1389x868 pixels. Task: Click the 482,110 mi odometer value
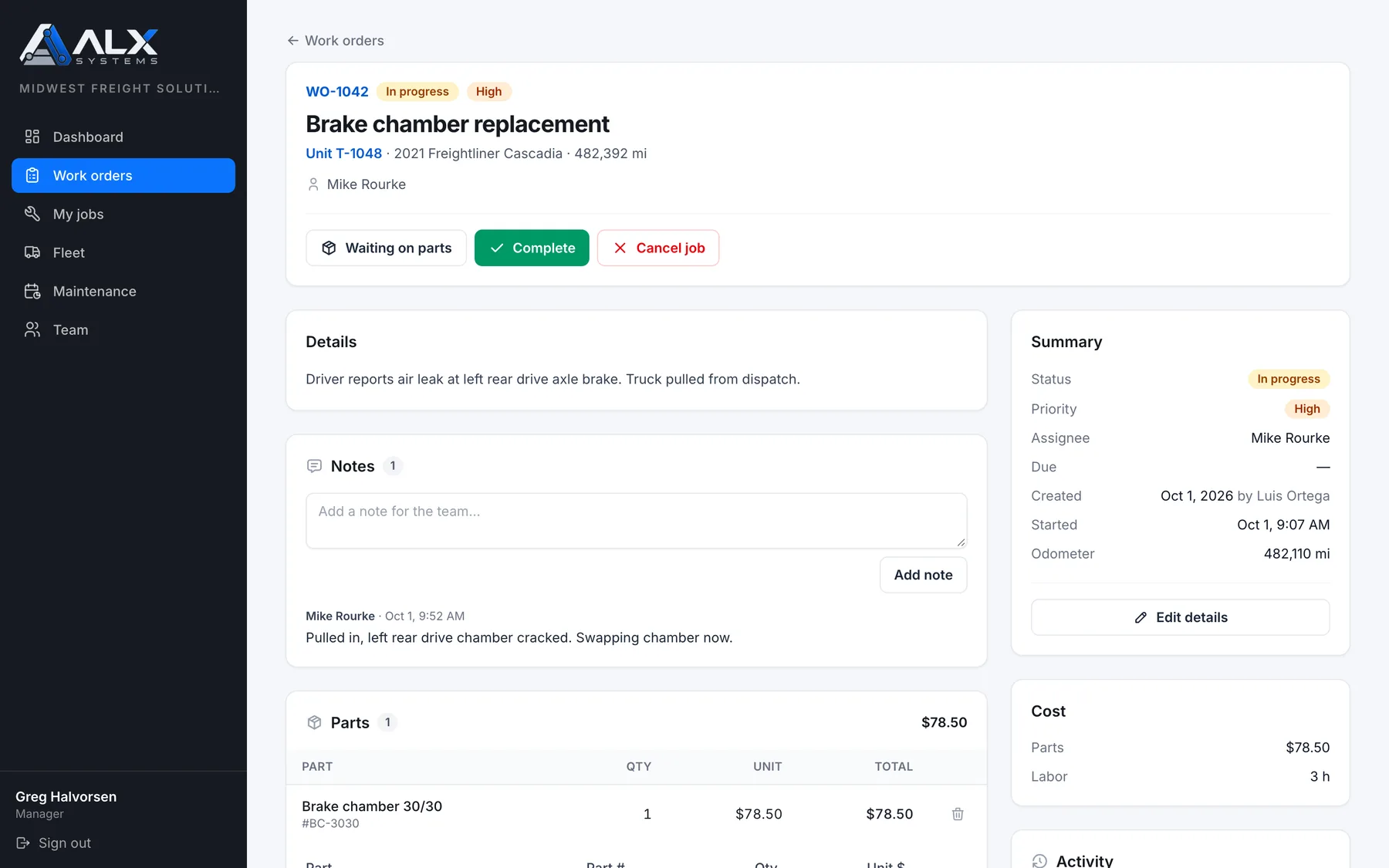[x=1296, y=554]
